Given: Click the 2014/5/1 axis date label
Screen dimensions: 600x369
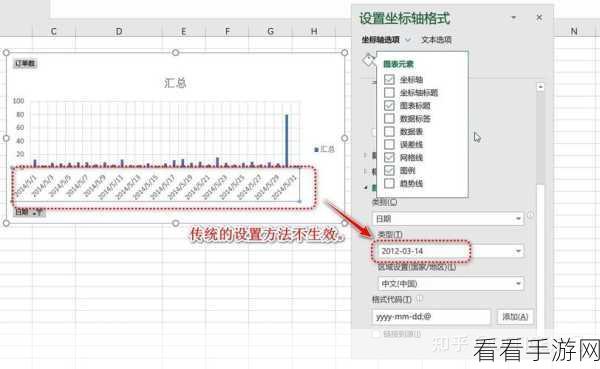Looking at the screenshot, I should point(25,186).
